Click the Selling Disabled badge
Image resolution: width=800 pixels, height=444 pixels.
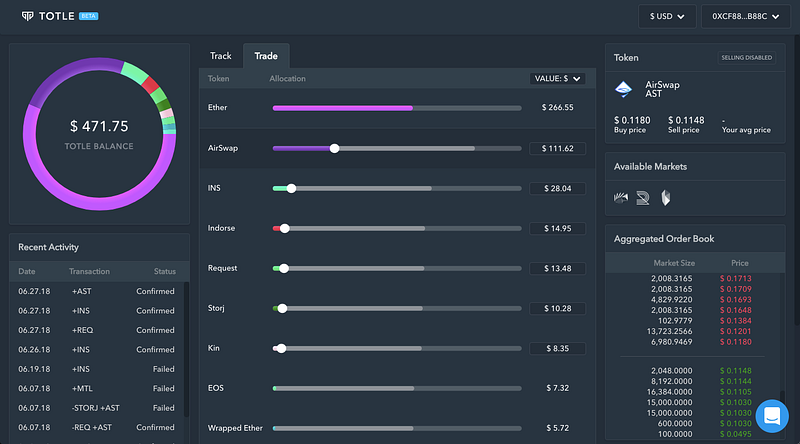(746, 58)
